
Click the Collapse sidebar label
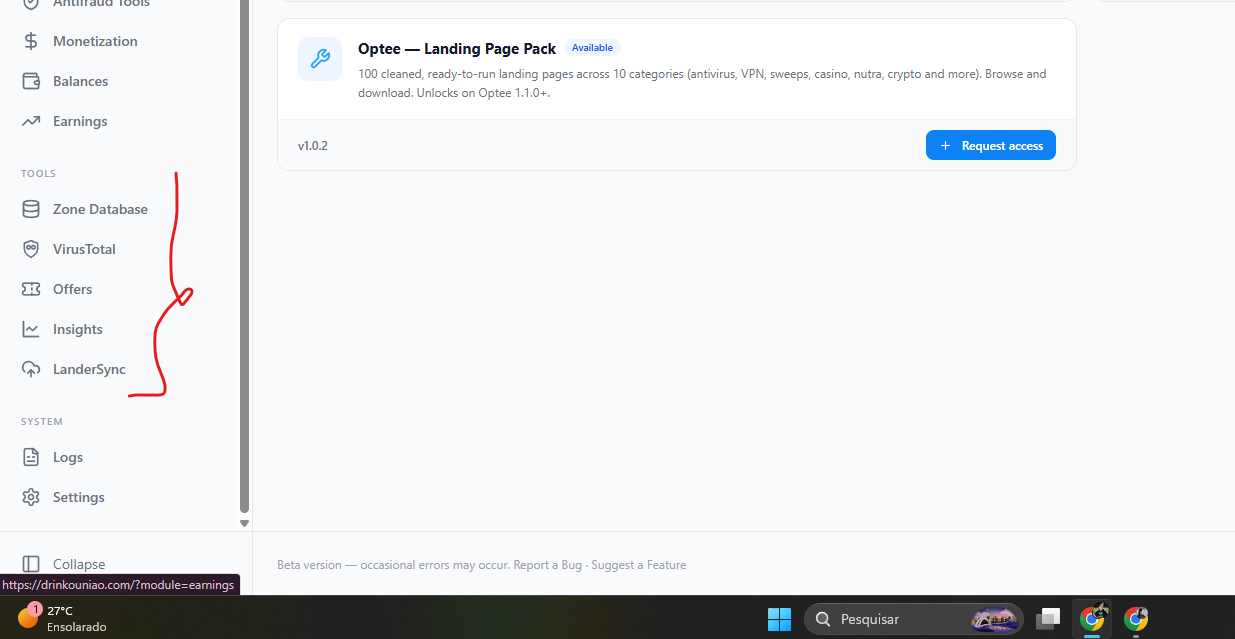point(79,564)
